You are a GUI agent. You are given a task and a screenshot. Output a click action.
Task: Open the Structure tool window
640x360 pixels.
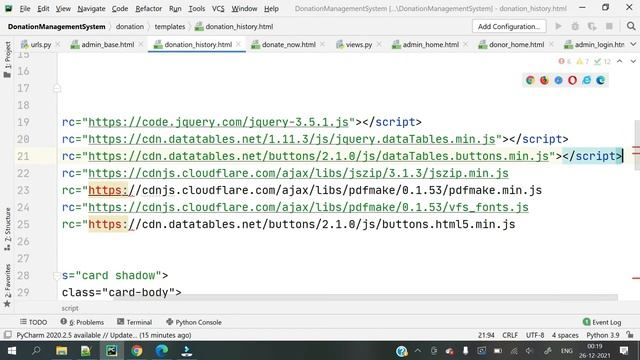coord(7,229)
